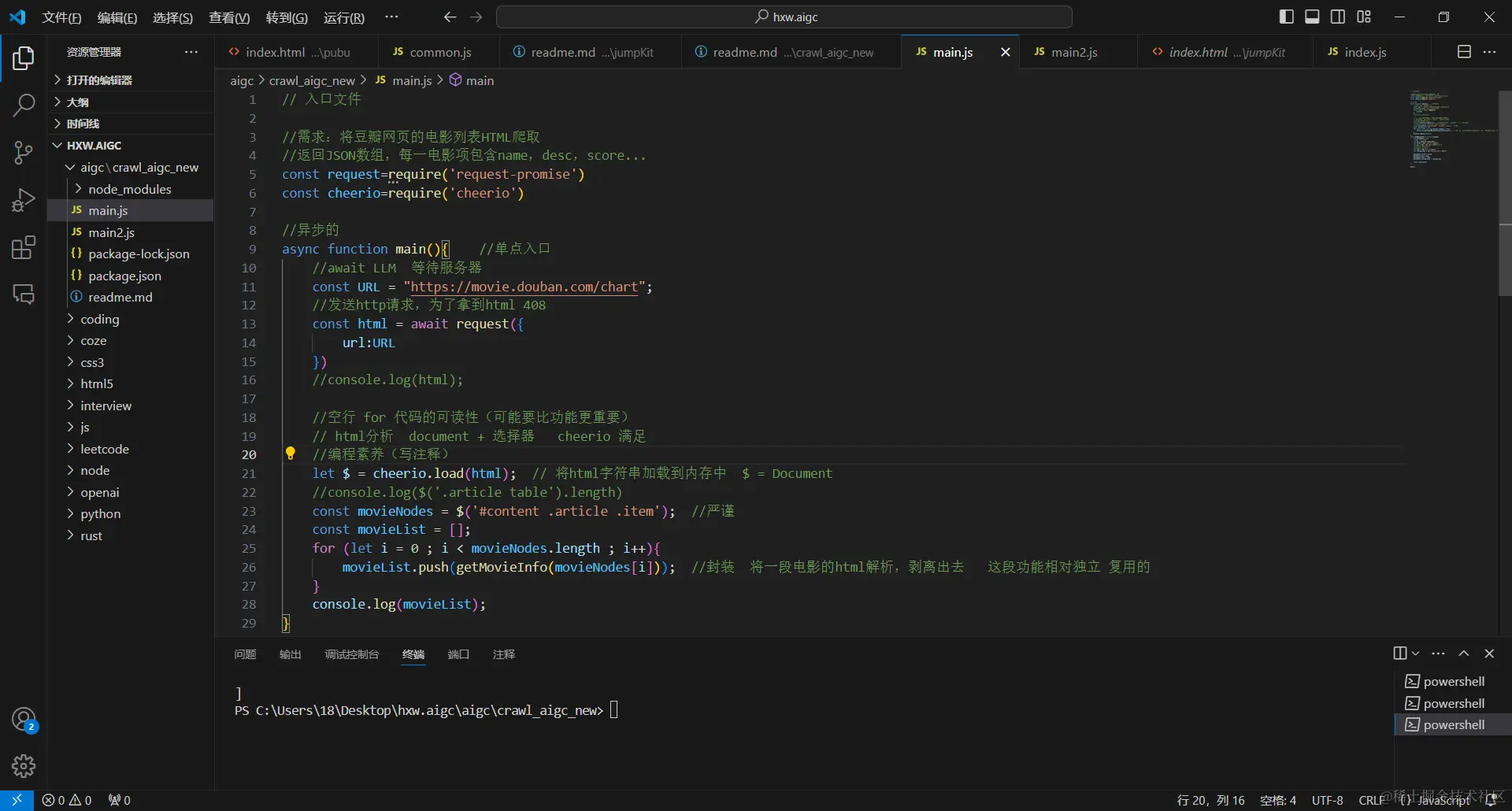Switch to the main2.js editor tab
1512x811 pixels.
point(1078,52)
